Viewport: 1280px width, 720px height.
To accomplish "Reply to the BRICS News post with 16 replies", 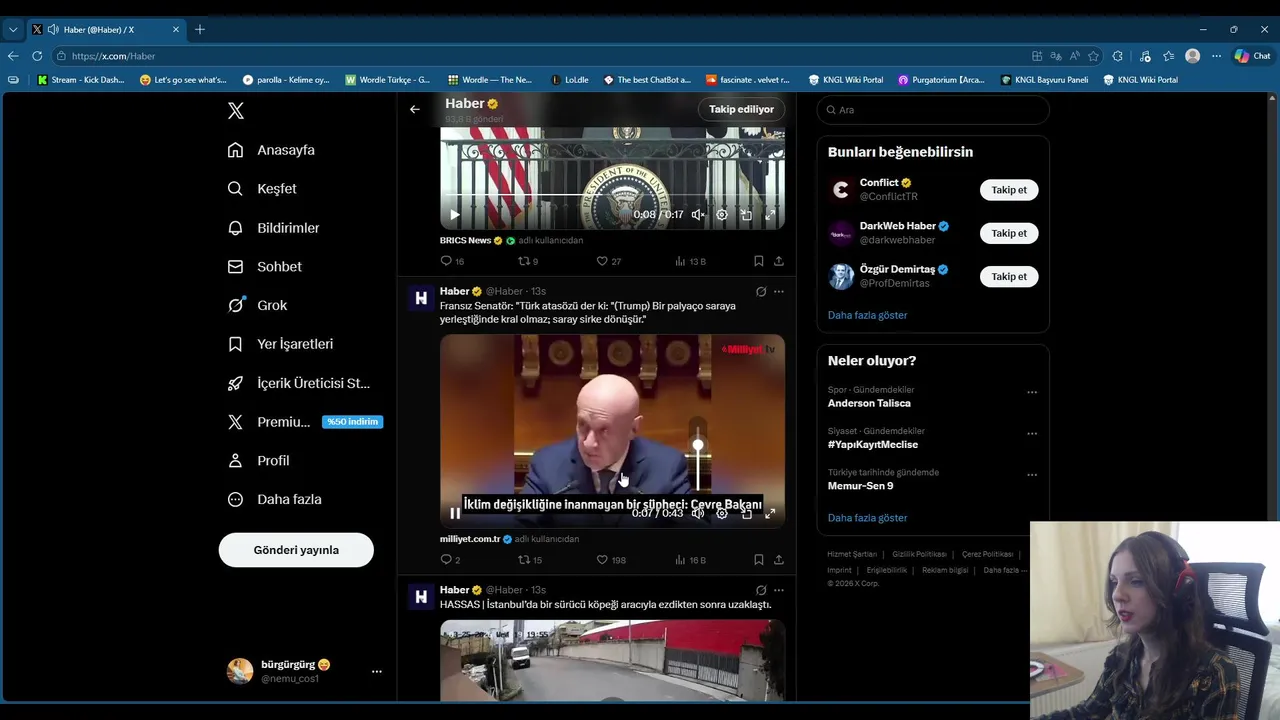I will tap(452, 261).
